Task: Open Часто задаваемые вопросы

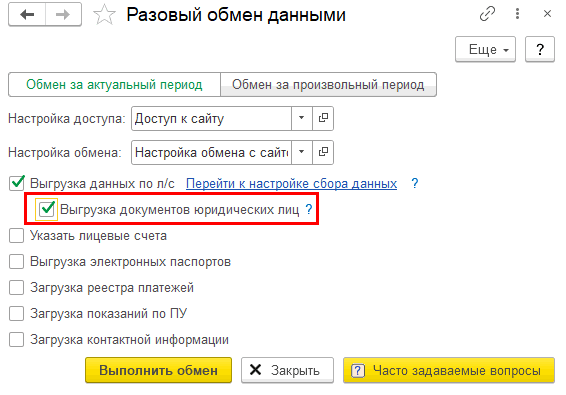Action: pyautogui.click(x=449, y=370)
